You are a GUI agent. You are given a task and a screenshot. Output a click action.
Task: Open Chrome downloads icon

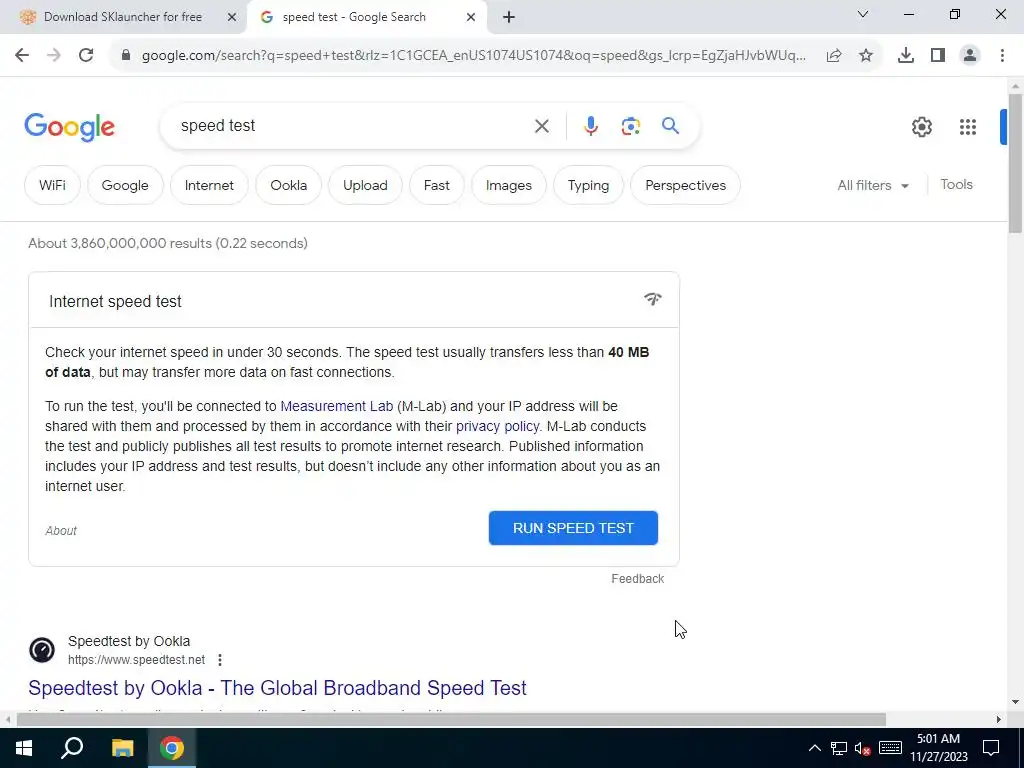(906, 56)
